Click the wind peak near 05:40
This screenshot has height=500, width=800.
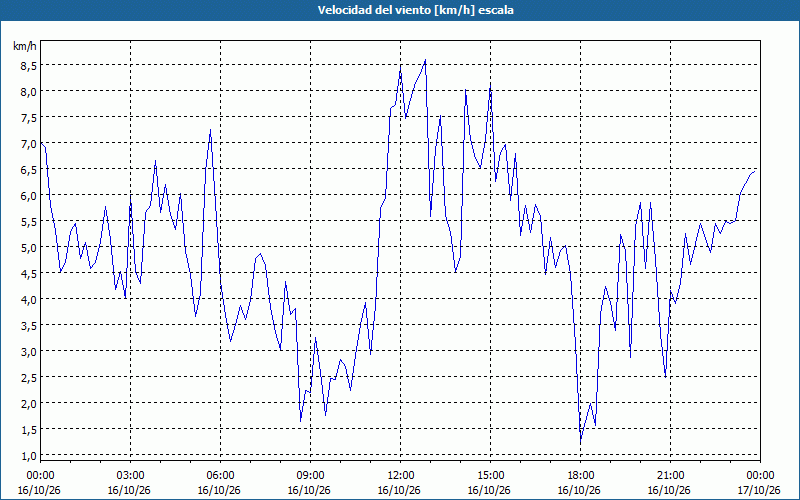(210, 130)
